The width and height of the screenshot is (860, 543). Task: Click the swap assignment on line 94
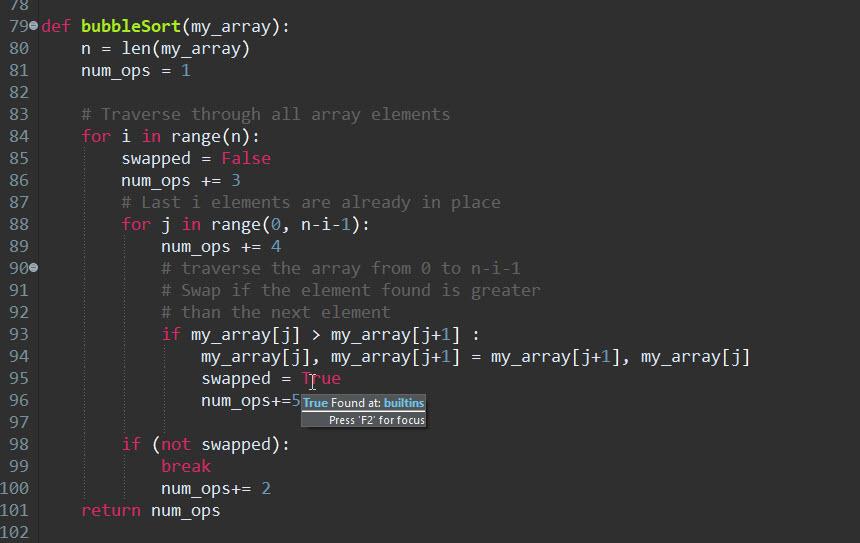click(475, 357)
